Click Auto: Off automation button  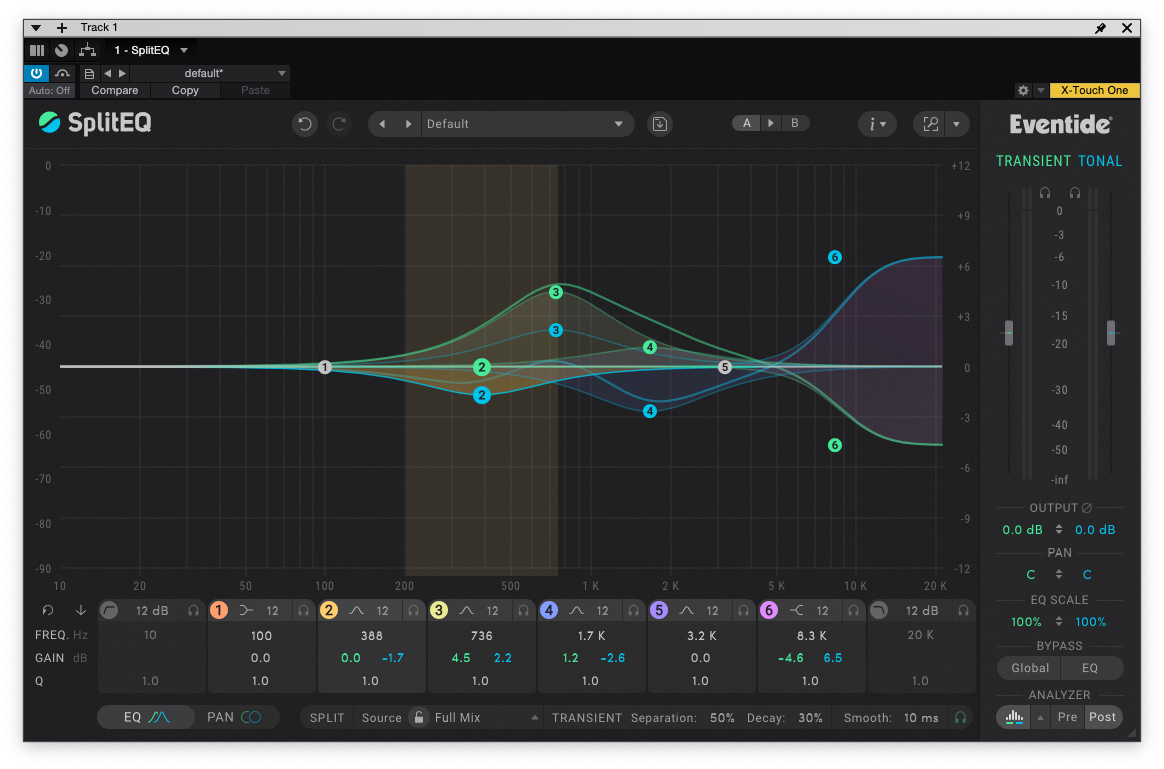tap(49, 91)
